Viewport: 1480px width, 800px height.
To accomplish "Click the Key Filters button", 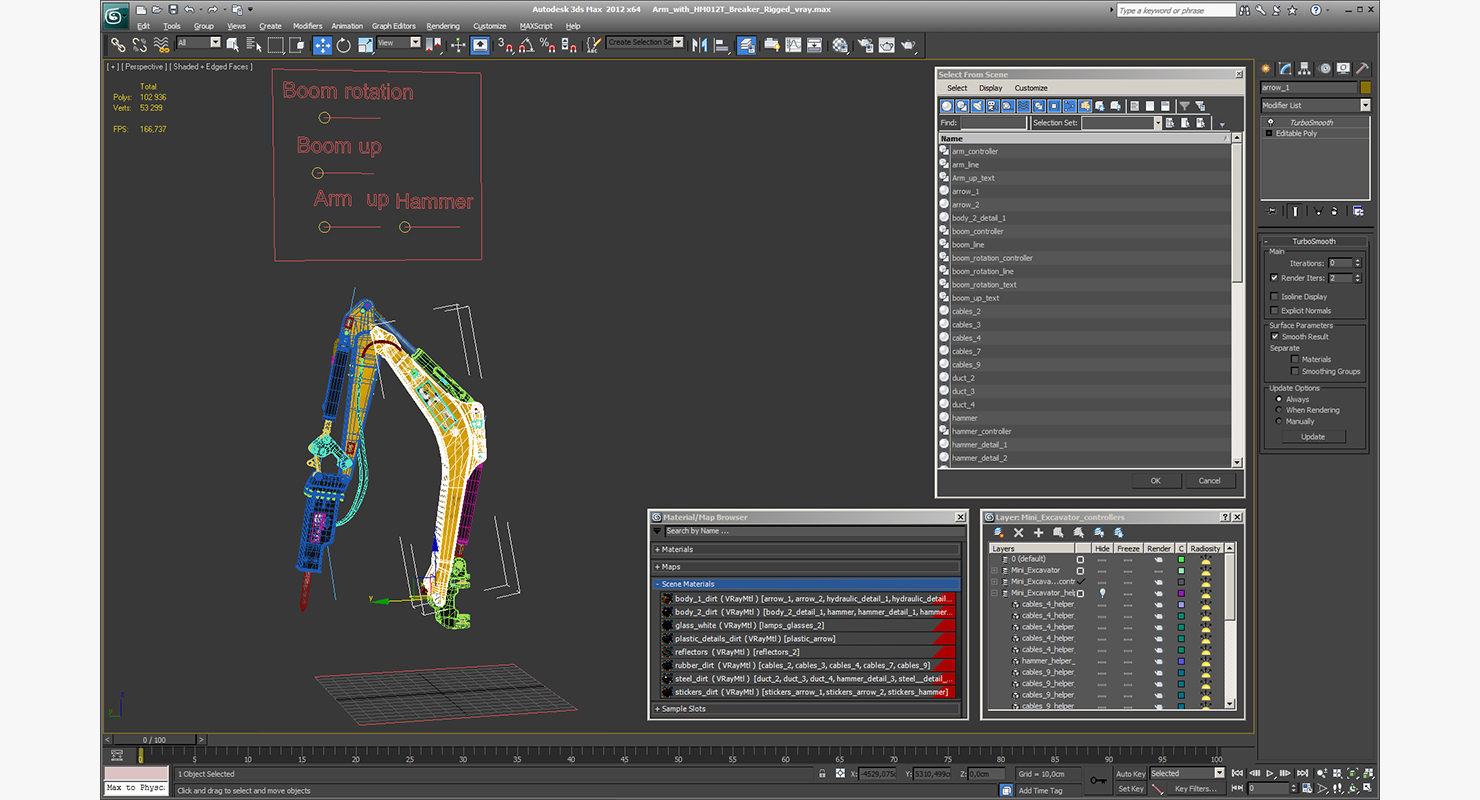I will (1196, 788).
